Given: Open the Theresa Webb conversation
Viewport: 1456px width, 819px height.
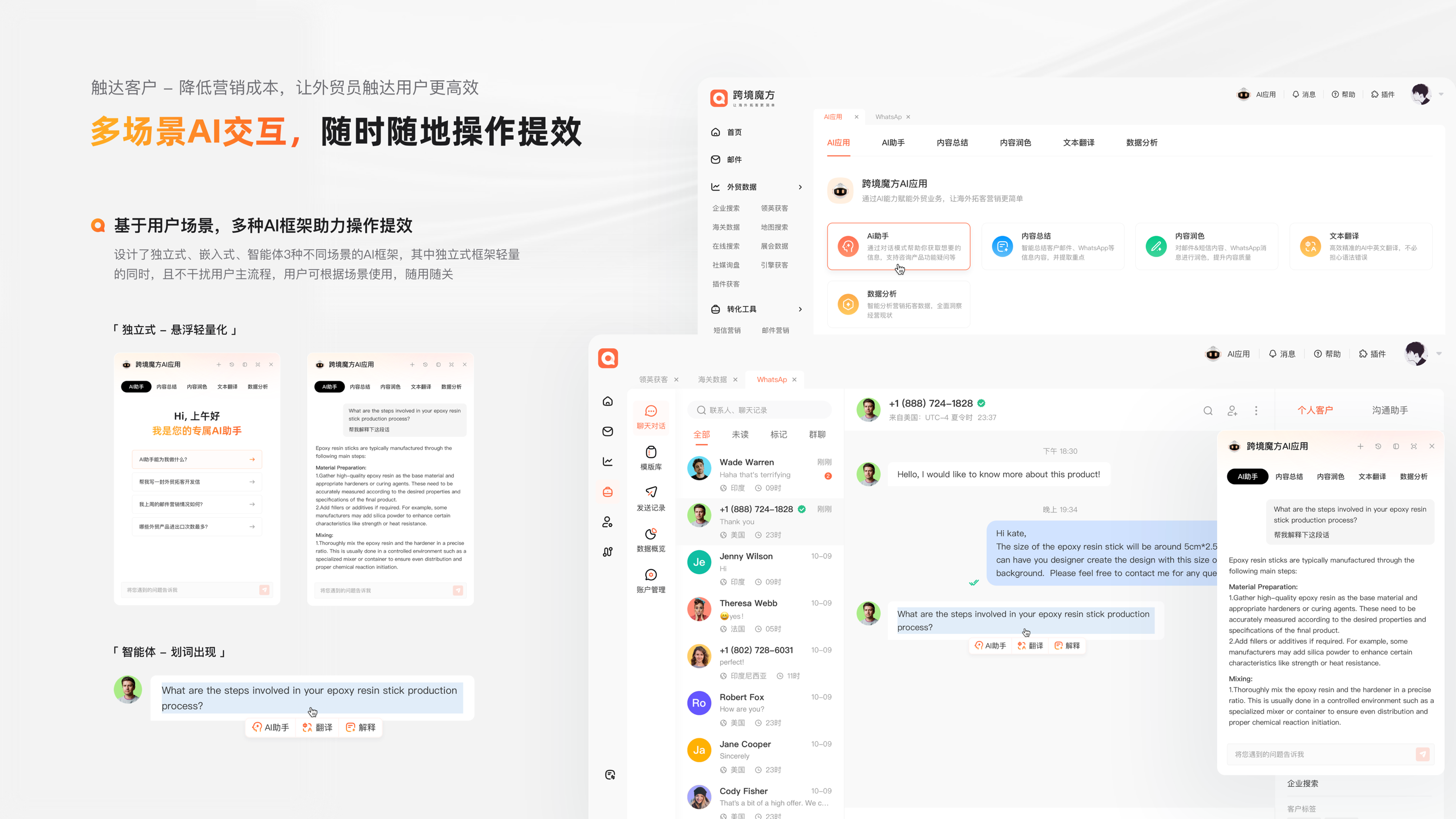Looking at the screenshot, I should (x=759, y=615).
